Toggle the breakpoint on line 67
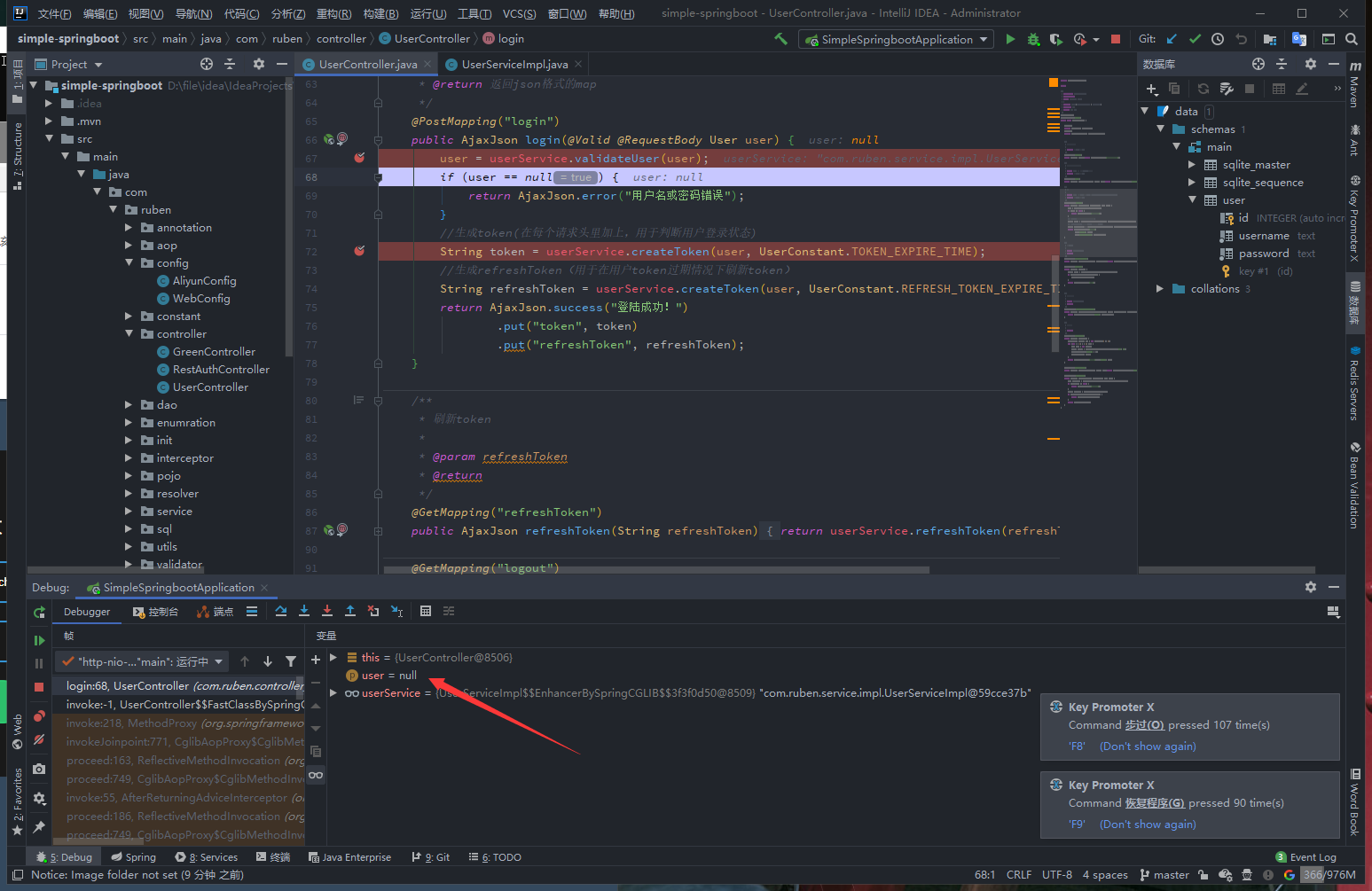The height and width of the screenshot is (891, 1372). 359,158
